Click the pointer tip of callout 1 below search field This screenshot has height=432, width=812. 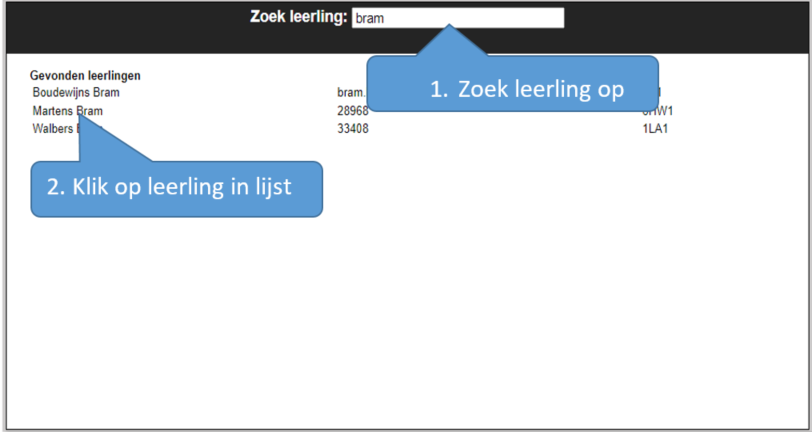(x=451, y=28)
